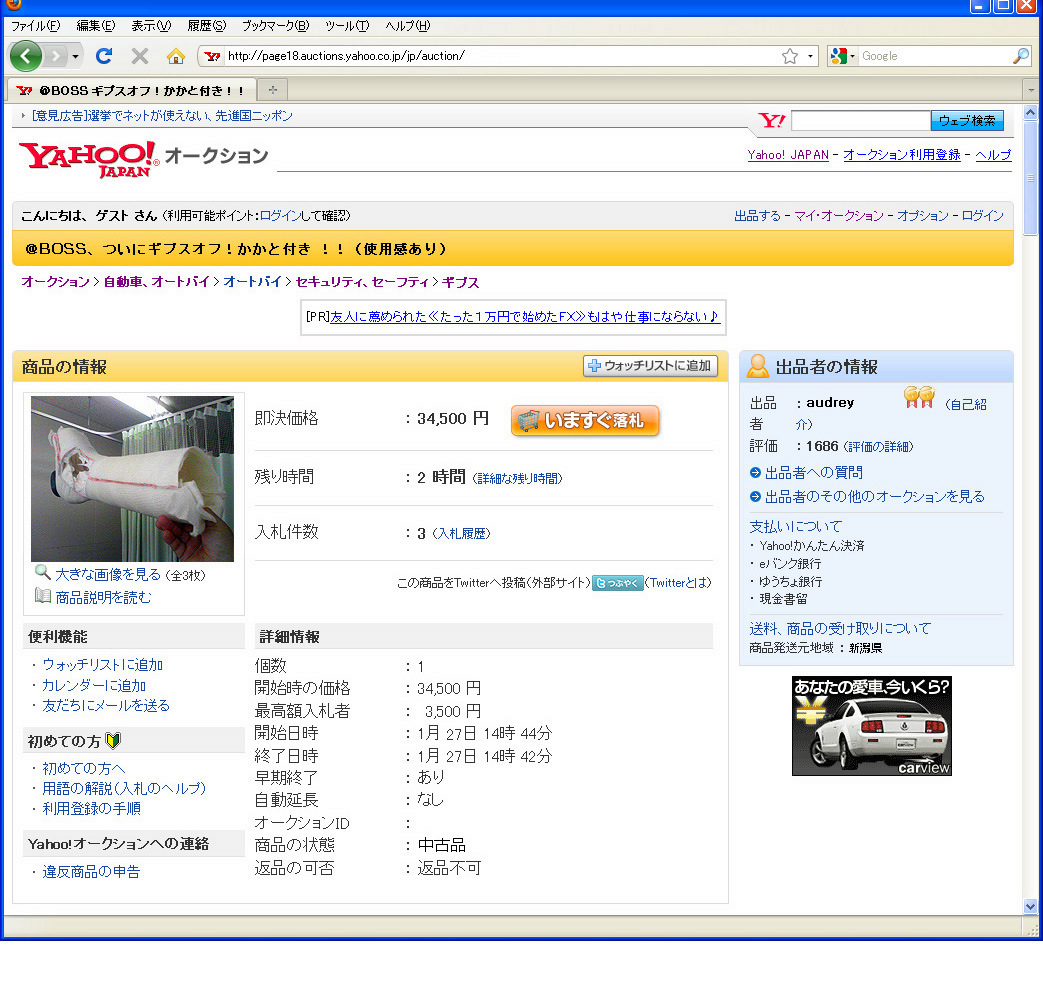Go back with the green back arrow
The image size is (1043, 990).
pyautogui.click(x=25, y=56)
